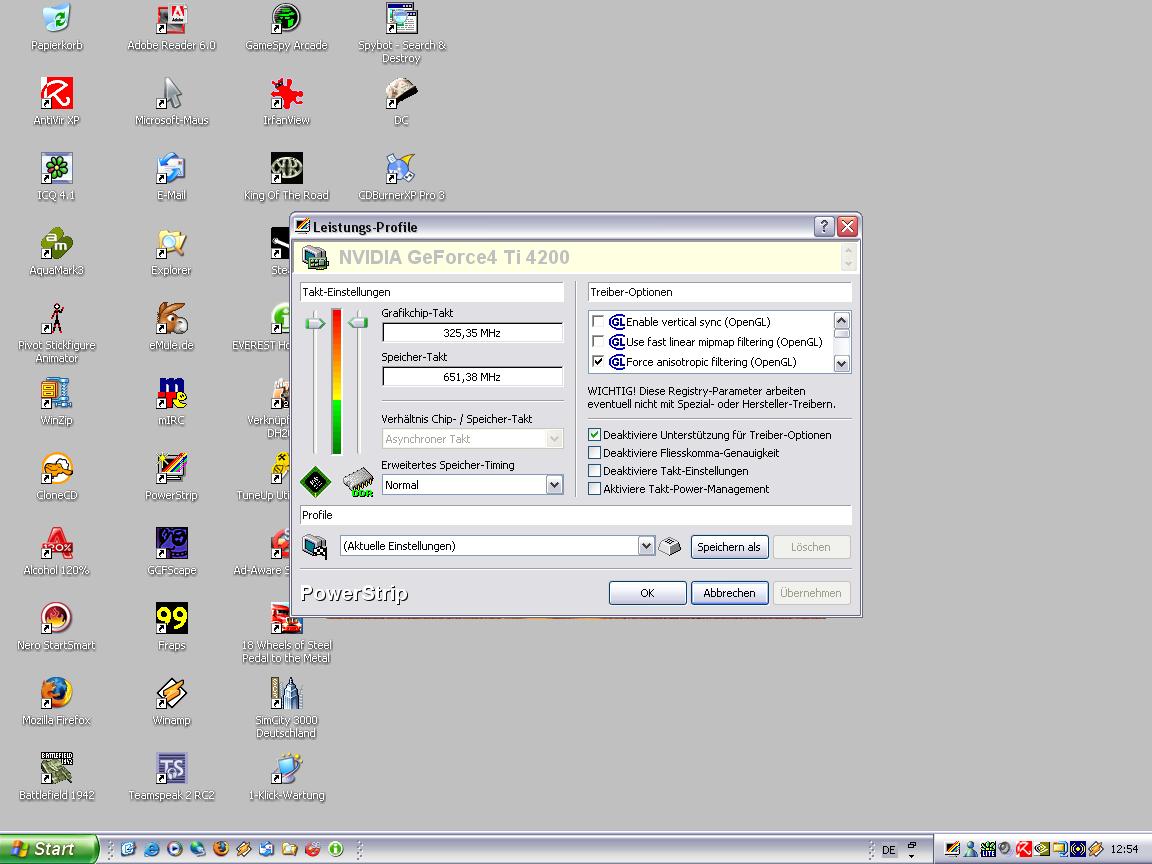Click the graphics chip icon below sliders
This screenshot has height=864, width=1152.
tap(316, 482)
